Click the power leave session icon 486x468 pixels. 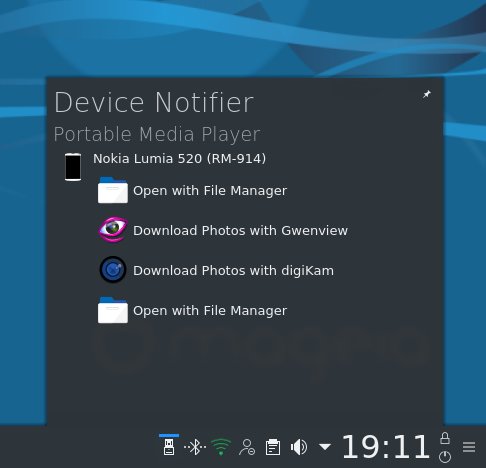click(445, 456)
